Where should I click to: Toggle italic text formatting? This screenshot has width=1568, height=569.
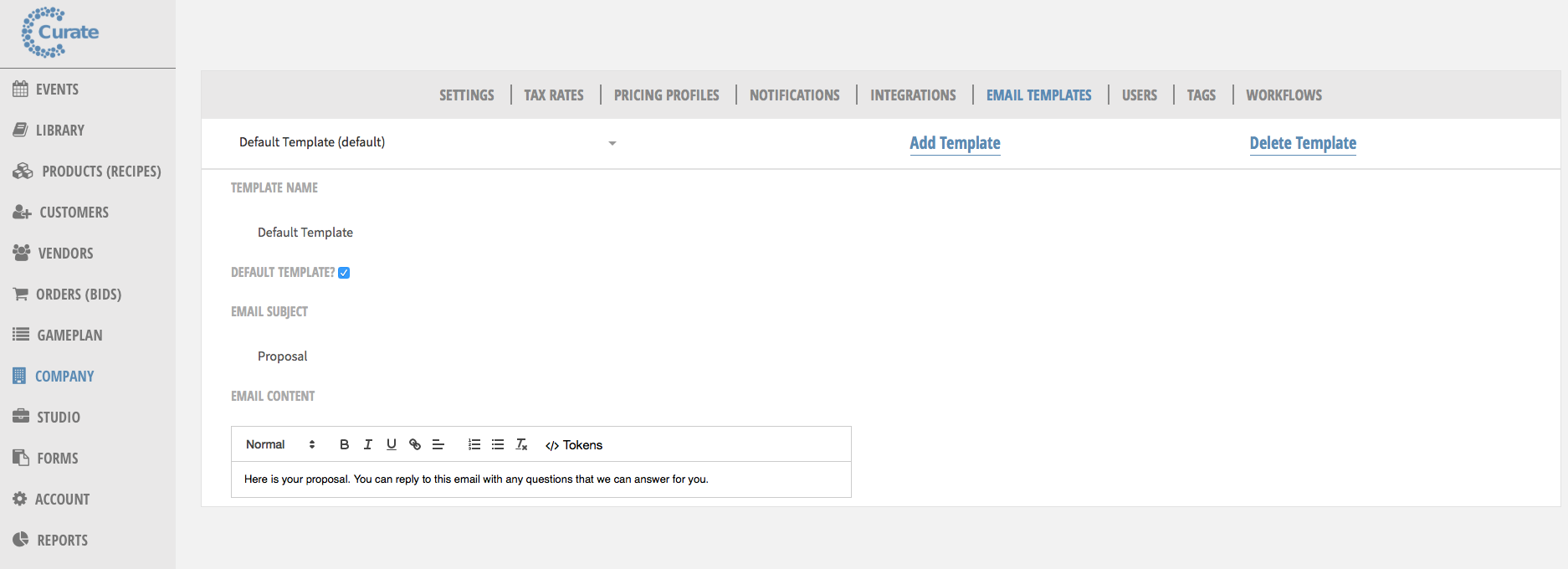click(368, 444)
